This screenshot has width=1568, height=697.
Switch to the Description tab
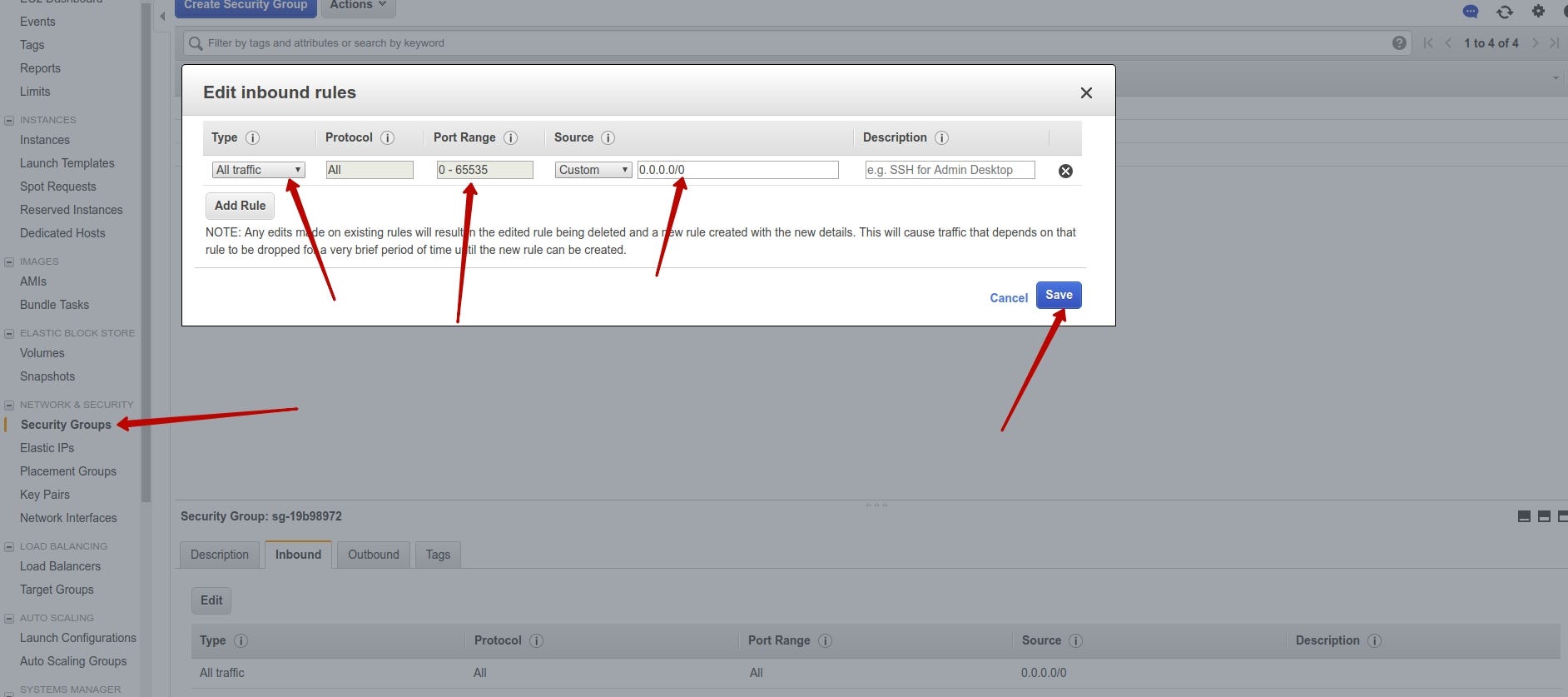(x=220, y=555)
